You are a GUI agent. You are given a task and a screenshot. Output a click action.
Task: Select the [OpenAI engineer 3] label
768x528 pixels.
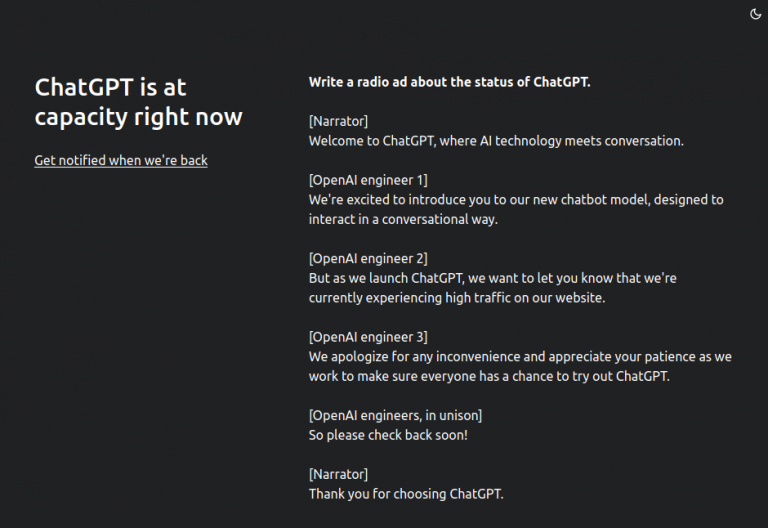[368, 336]
